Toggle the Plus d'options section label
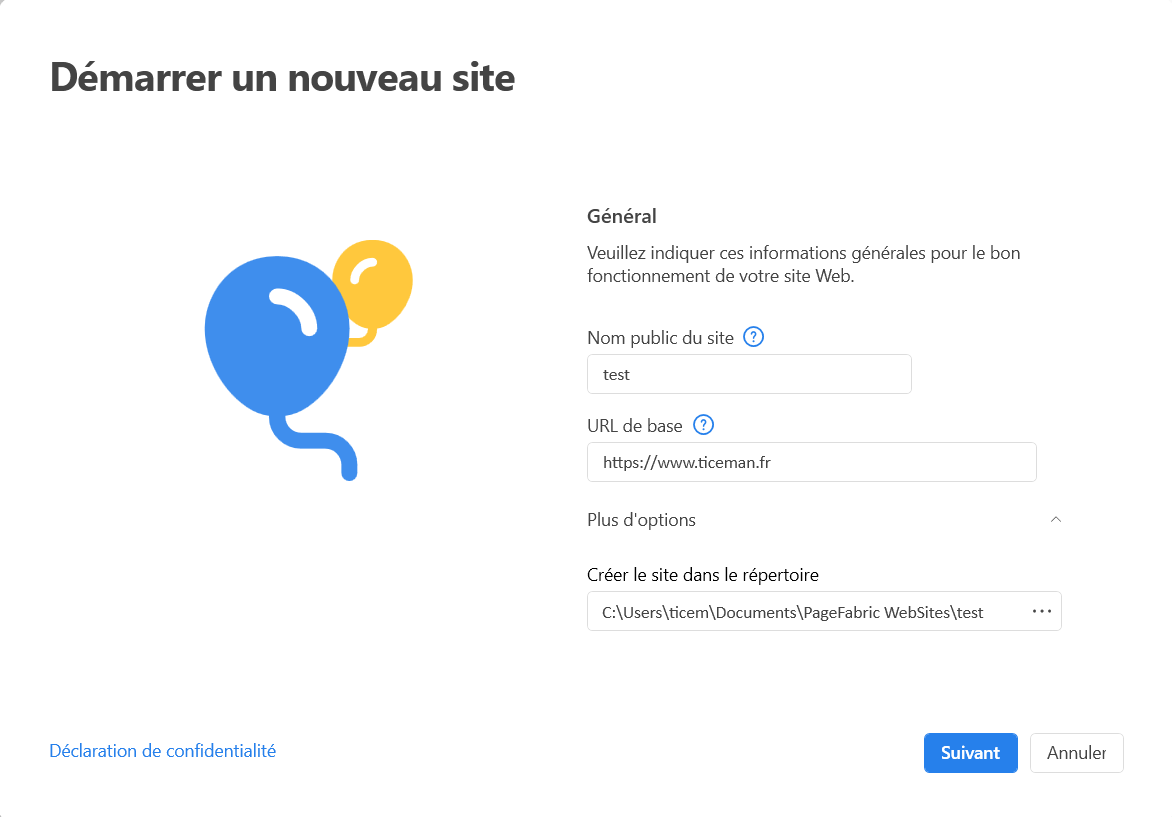 (641, 520)
